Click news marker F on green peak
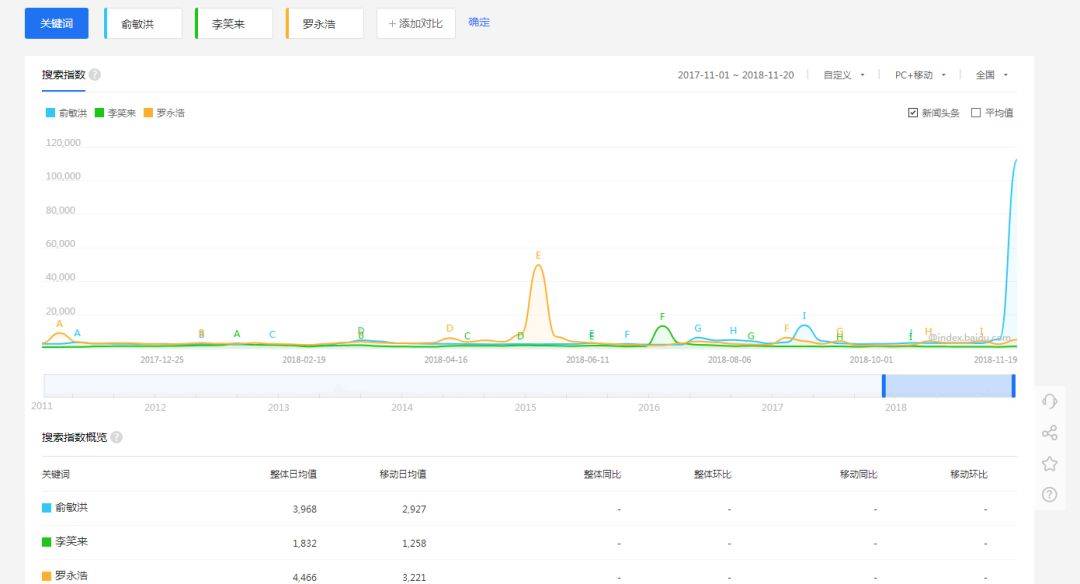The height and width of the screenshot is (584, 1080). tap(662, 317)
